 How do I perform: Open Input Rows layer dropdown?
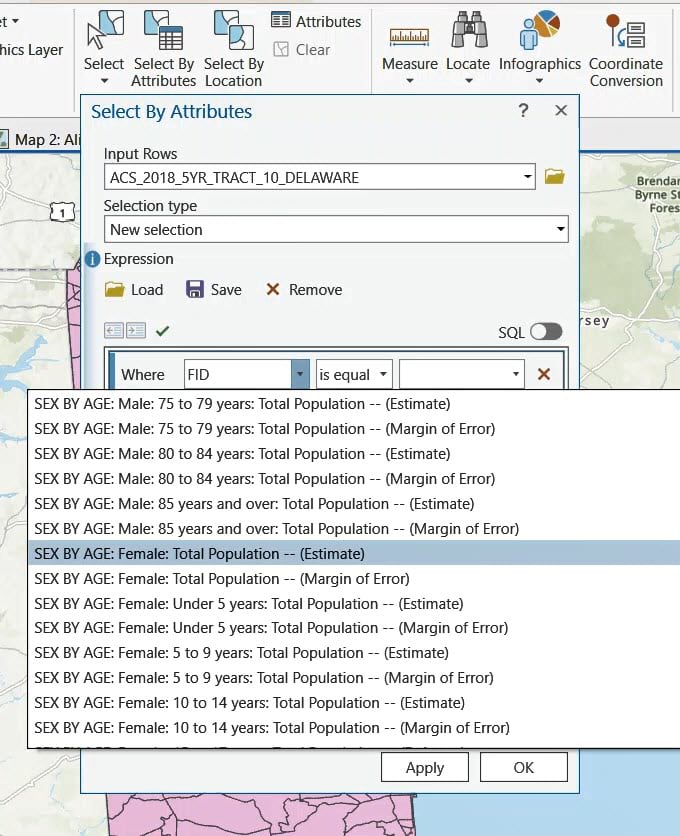[x=527, y=176]
